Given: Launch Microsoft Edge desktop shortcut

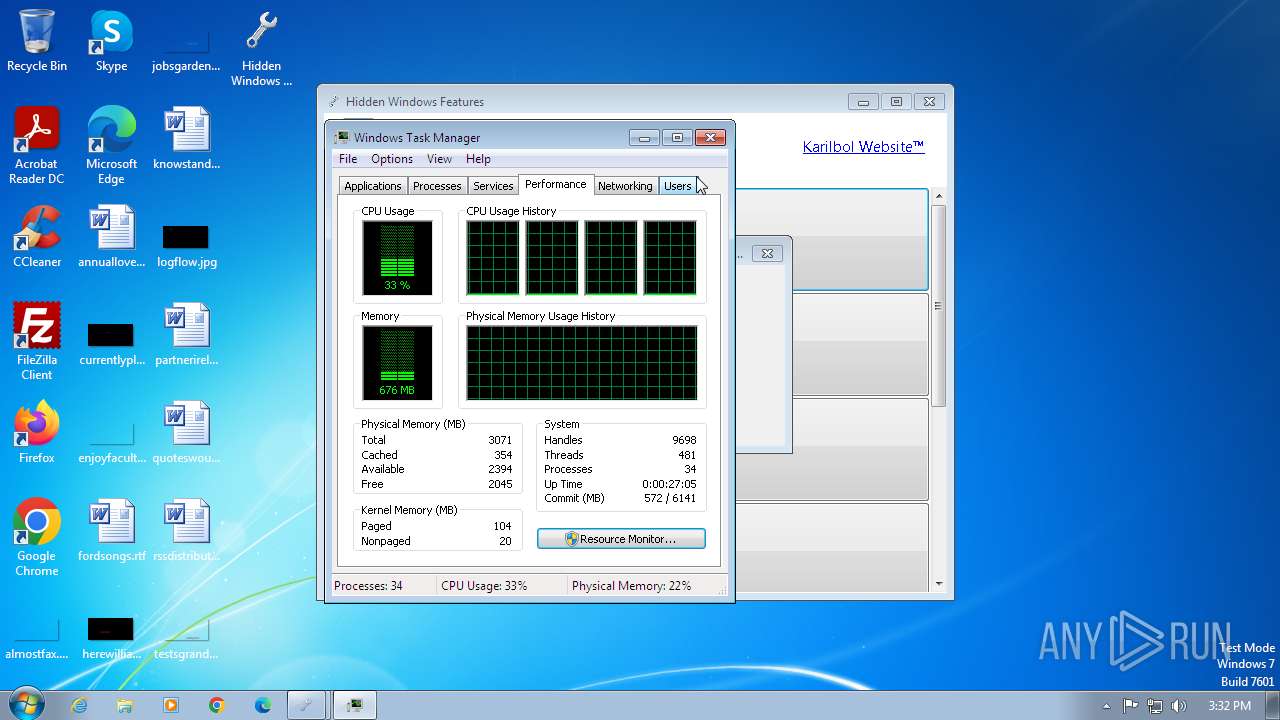Looking at the screenshot, I should 111,146.
